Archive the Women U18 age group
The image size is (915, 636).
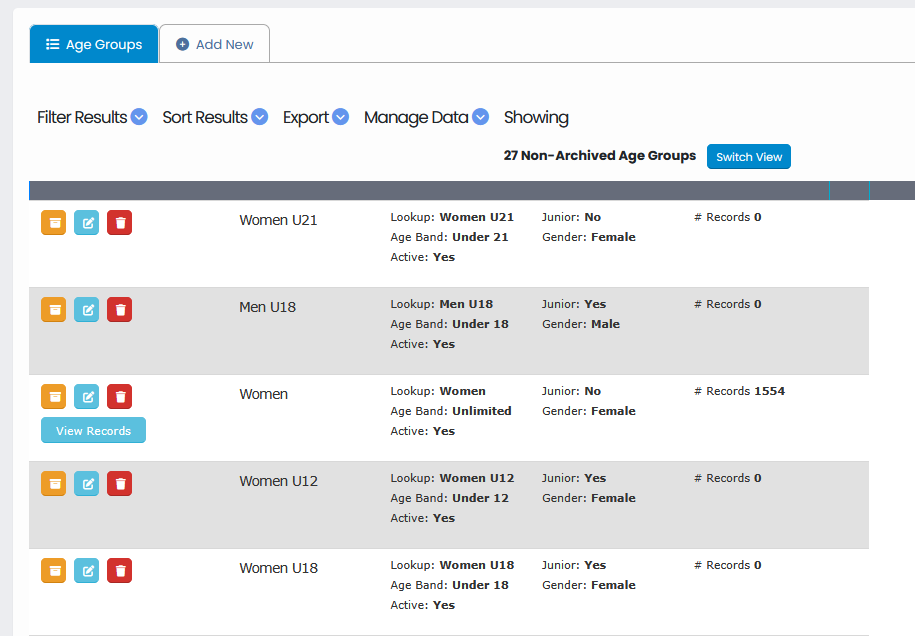coord(54,570)
